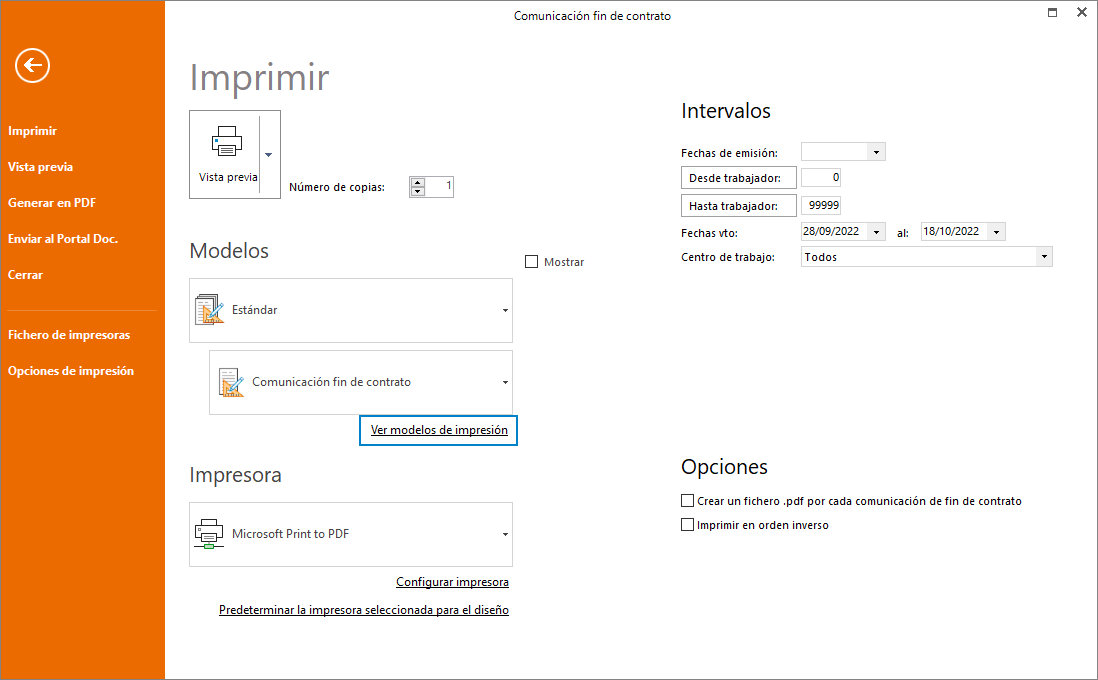Image resolution: width=1098 pixels, height=680 pixels.
Task: Enable the Mostrar checkbox
Action: [531, 261]
